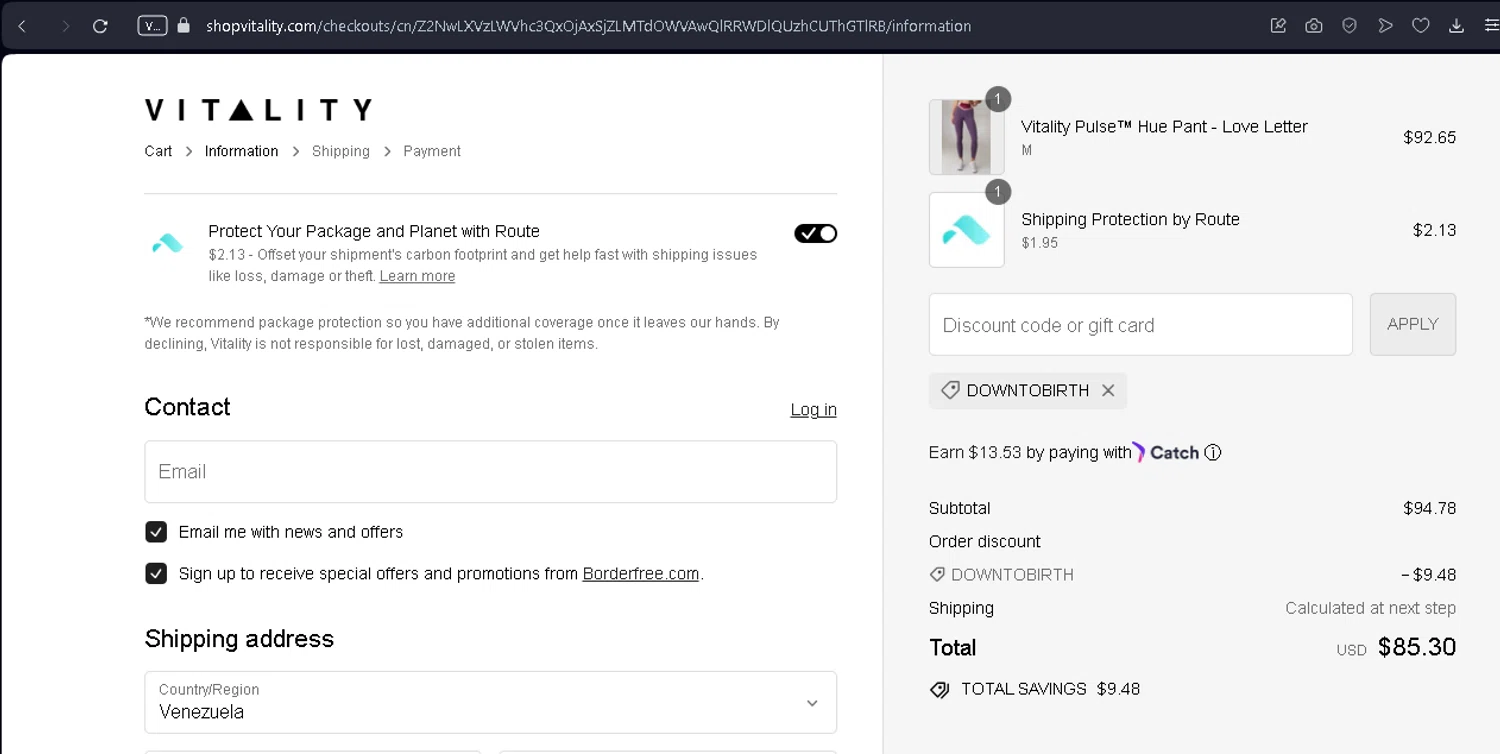Click the heart bookmark icon
The image size is (1500, 754).
click(1420, 26)
